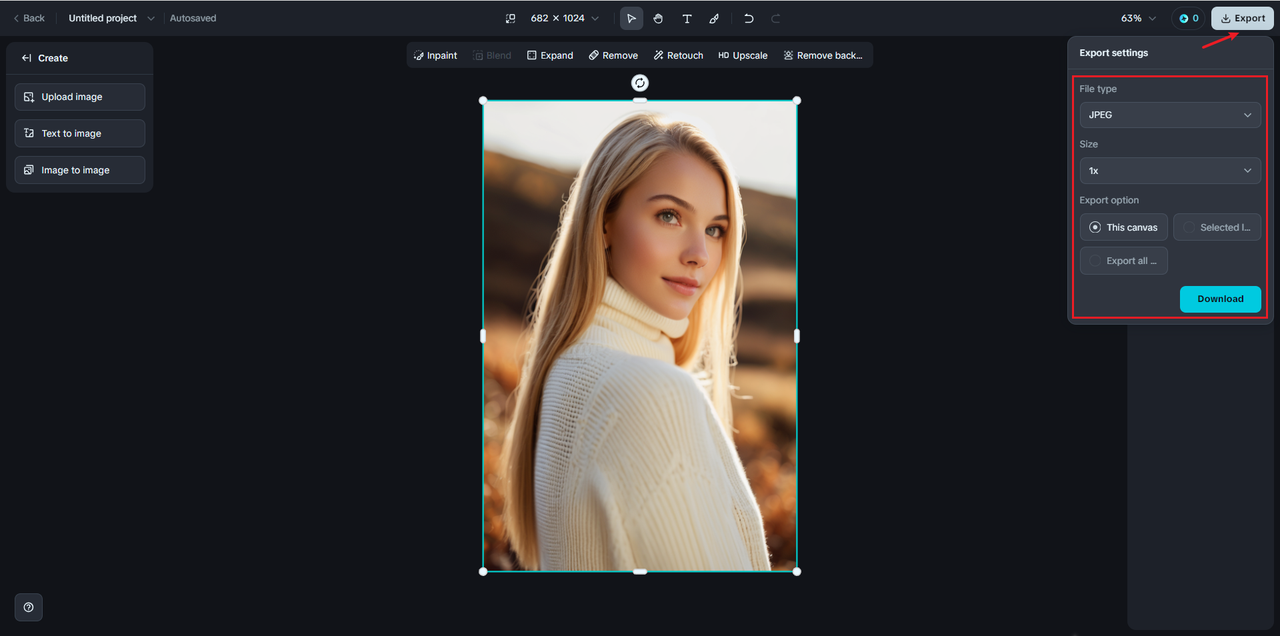Click HD Upscale
1280x636 pixels.
coord(743,55)
